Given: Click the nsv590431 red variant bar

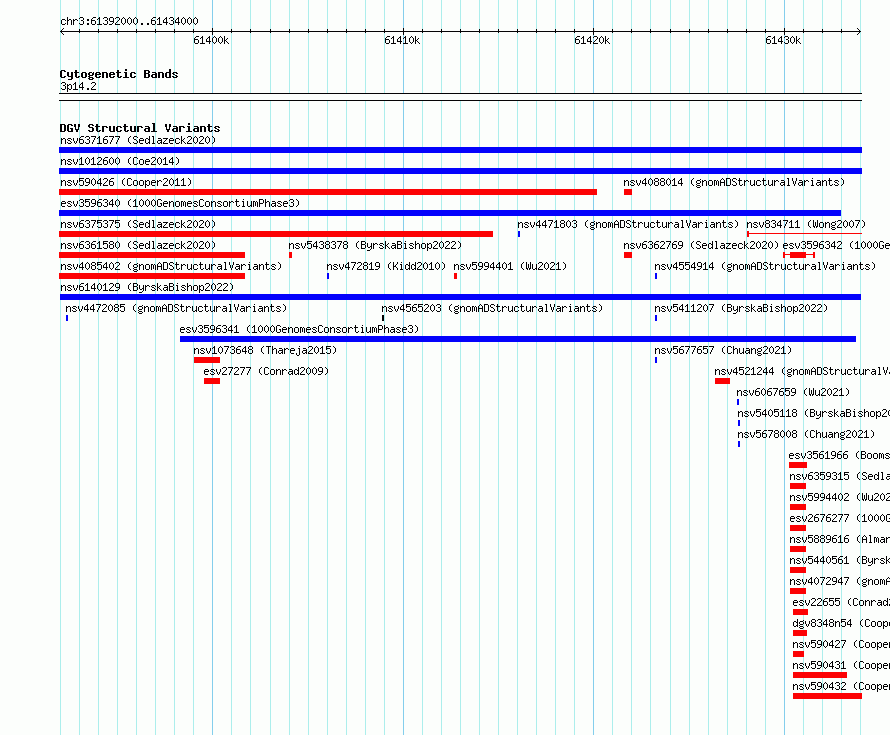Looking at the screenshot, I should (820, 675).
